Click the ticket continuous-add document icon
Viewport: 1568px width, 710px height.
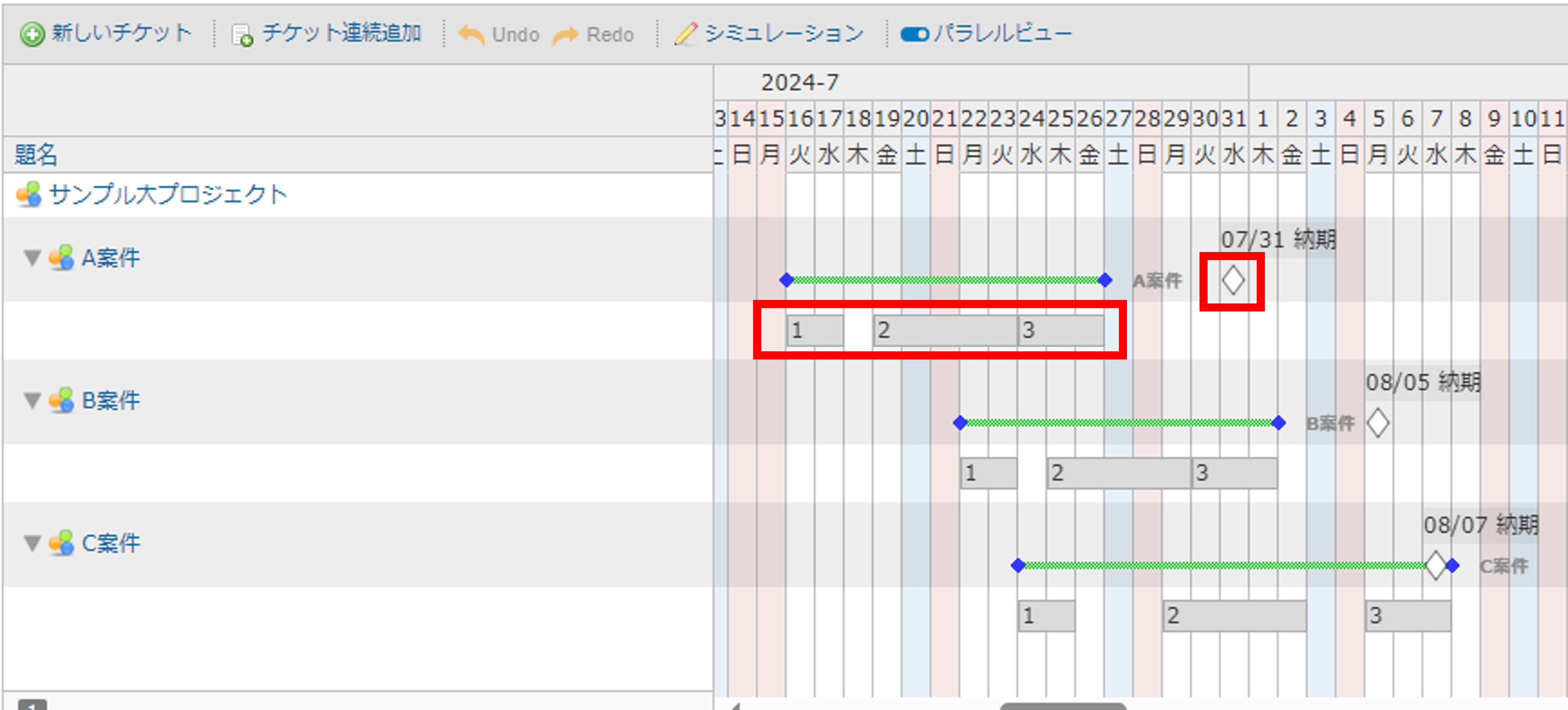coord(242,35)
